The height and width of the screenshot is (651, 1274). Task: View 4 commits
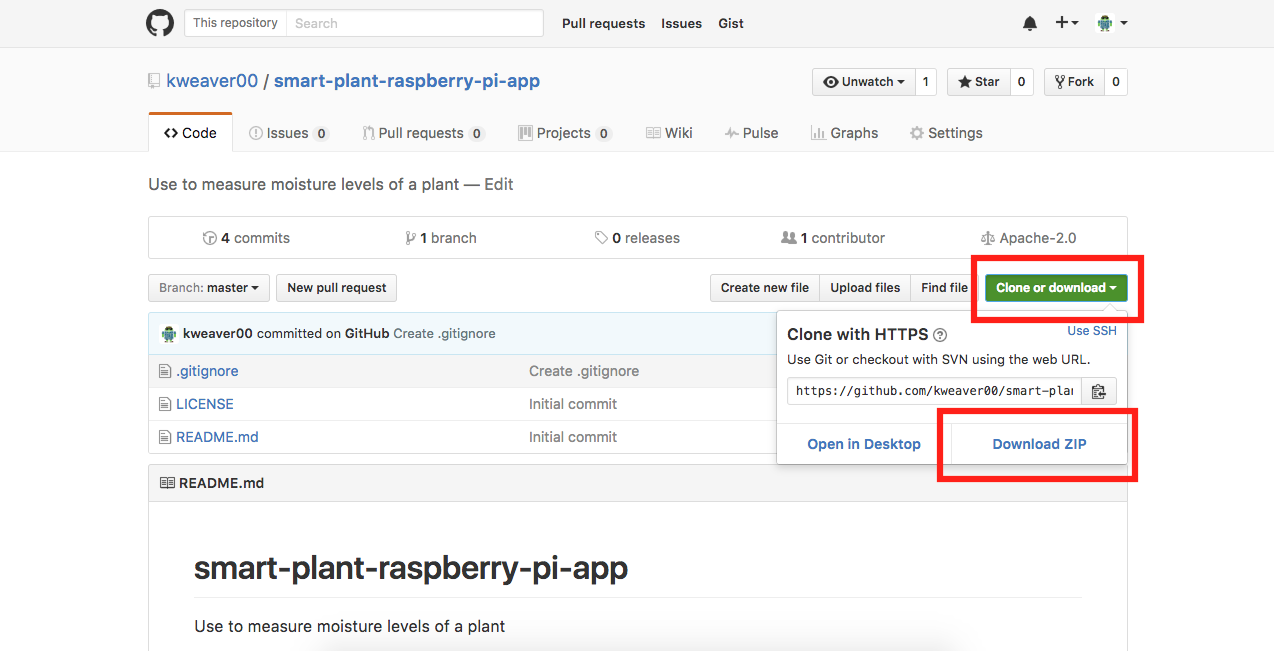click(x=246, y=238)
